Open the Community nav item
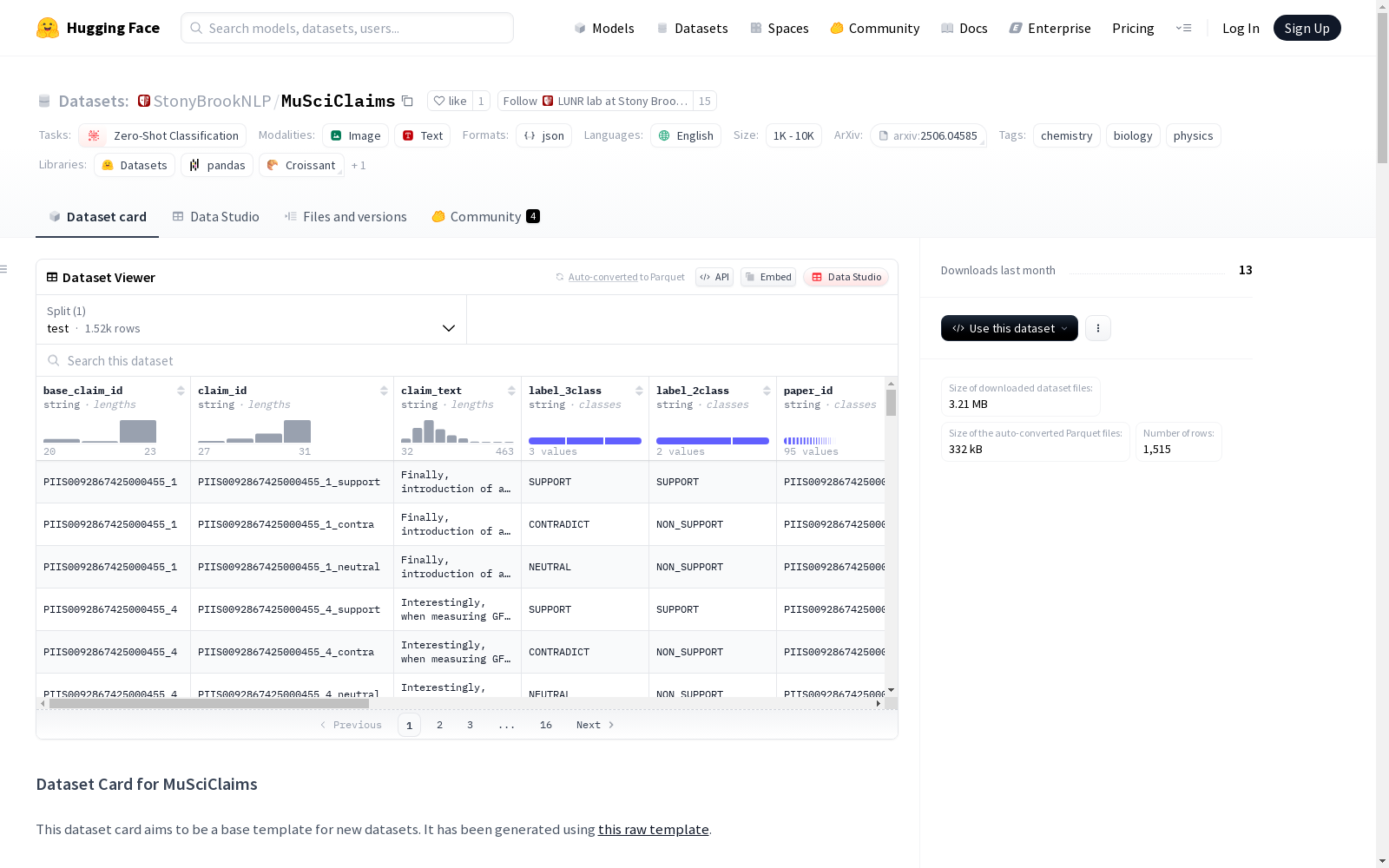1389x868 pixels. [875, 28]
